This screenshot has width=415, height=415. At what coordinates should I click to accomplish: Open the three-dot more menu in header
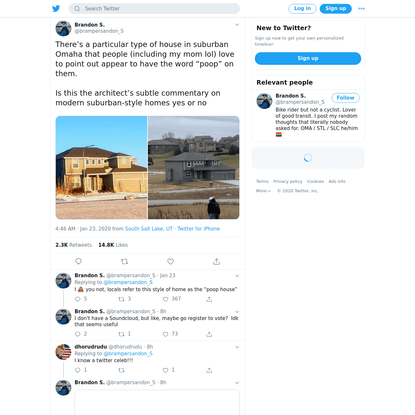[x=361, y=9]
